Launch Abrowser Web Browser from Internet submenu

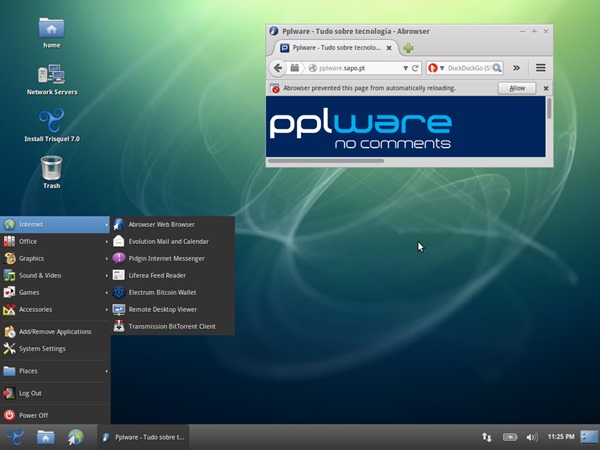[x=173, y=225]
